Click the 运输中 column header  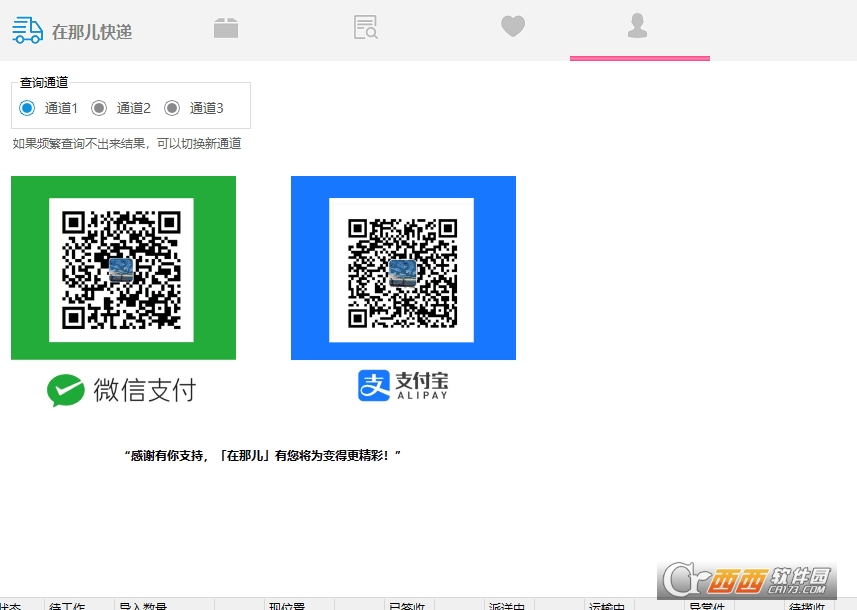(607, 606)
